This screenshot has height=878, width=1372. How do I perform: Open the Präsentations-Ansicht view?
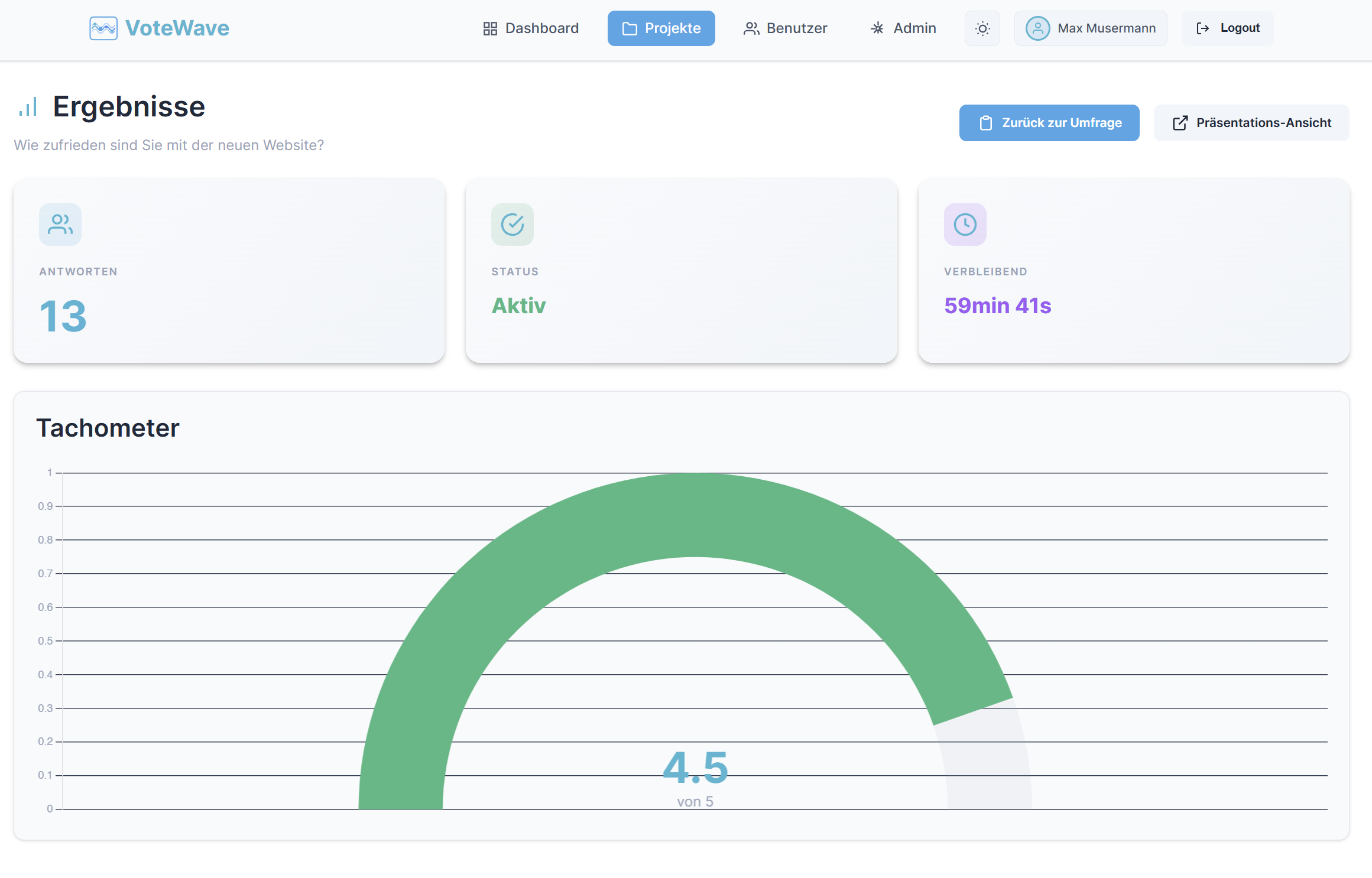coord(1251,123)
